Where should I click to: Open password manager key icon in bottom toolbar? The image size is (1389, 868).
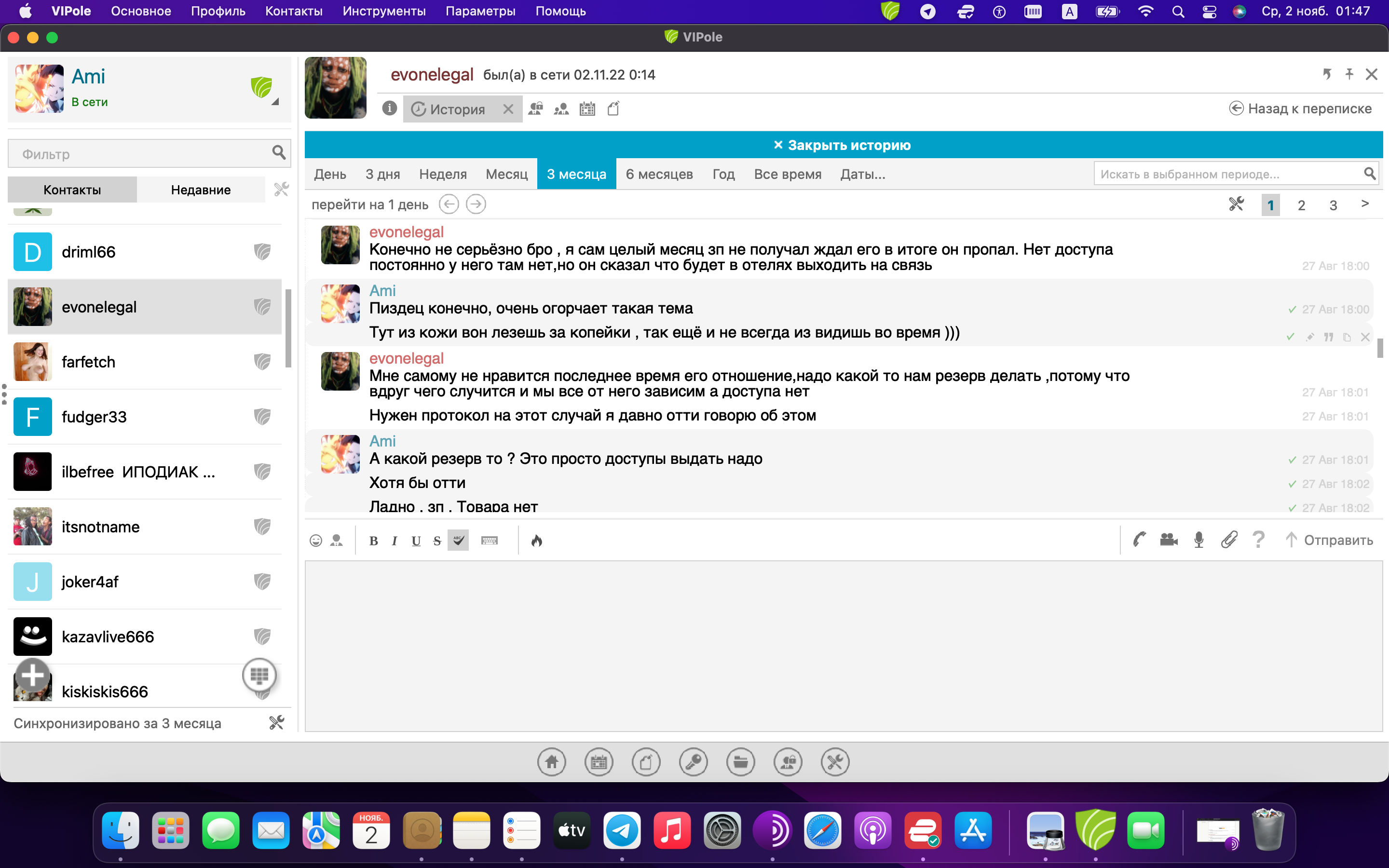(694, 762)
